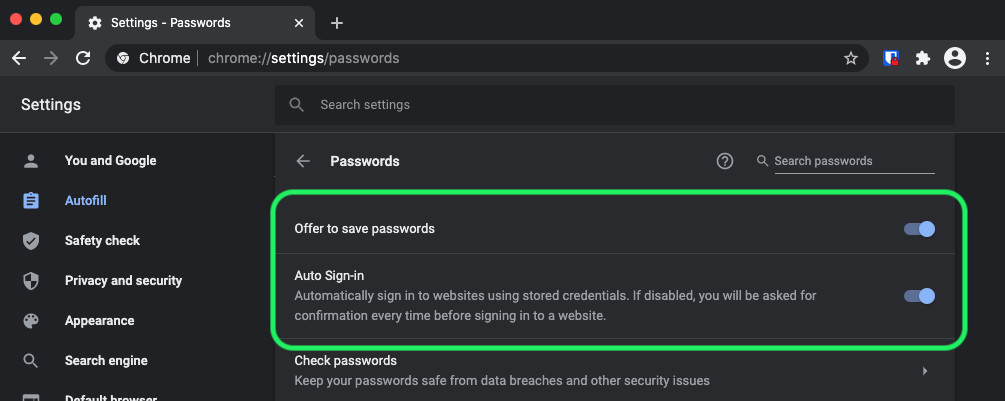
Task: Open the Chrome profile avatar icon
Action: click(x=955, y=58)
